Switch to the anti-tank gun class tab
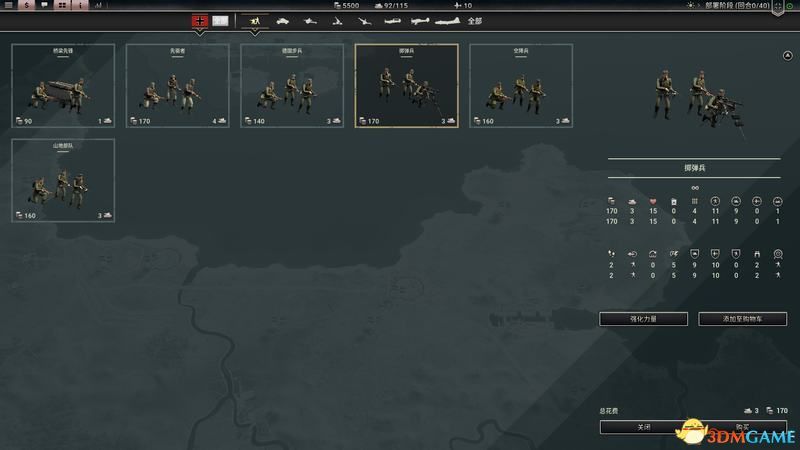The width and height of the screenshot is (800, 450). [x=310, y=21]
